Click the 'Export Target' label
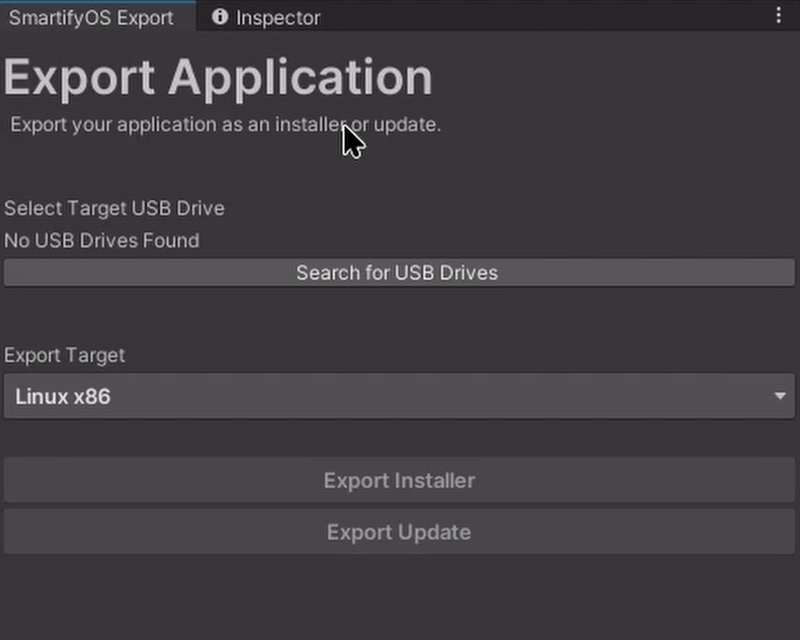 64,355
